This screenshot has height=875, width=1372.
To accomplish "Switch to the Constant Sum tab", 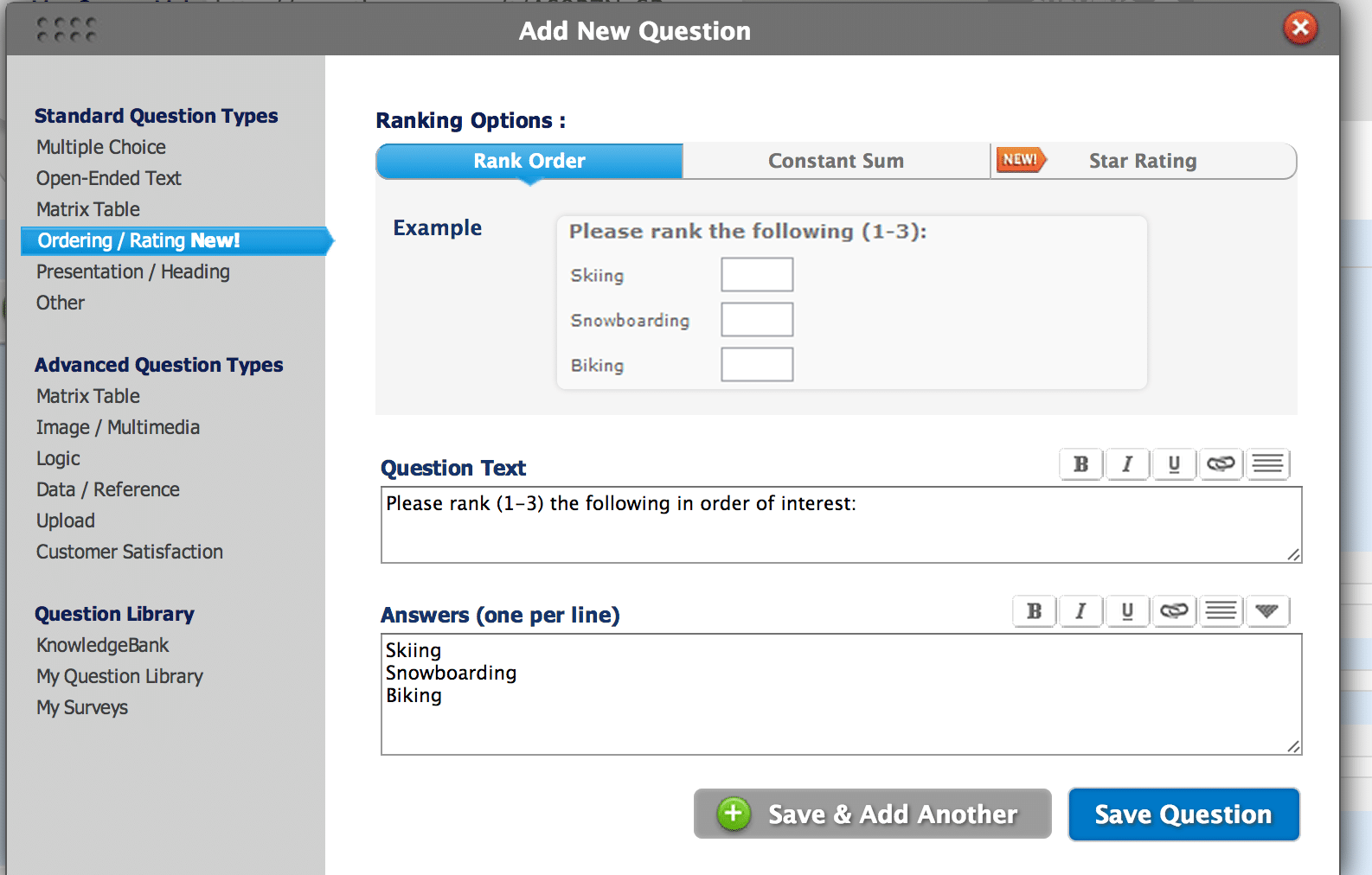I will pos(836,162).
